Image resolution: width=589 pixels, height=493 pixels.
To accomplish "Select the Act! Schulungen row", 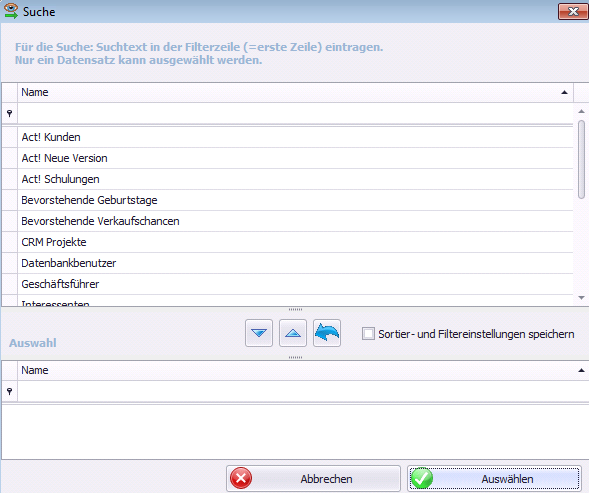I will (x=295, y=179).
